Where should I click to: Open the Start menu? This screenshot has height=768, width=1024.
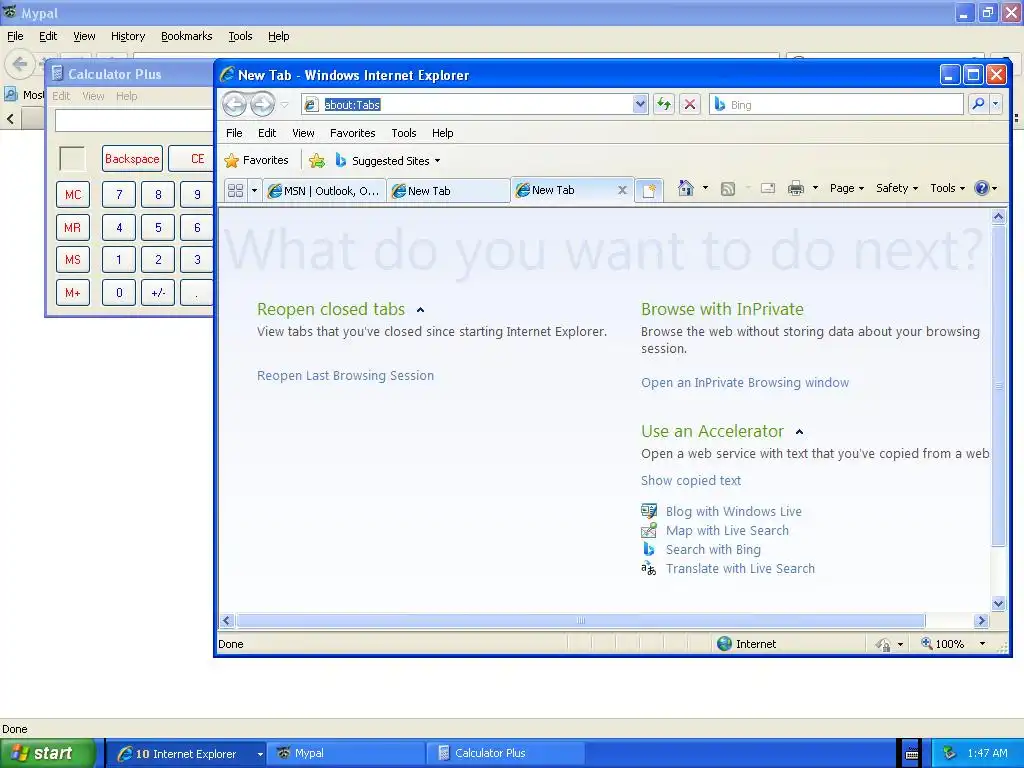[48, 753]
